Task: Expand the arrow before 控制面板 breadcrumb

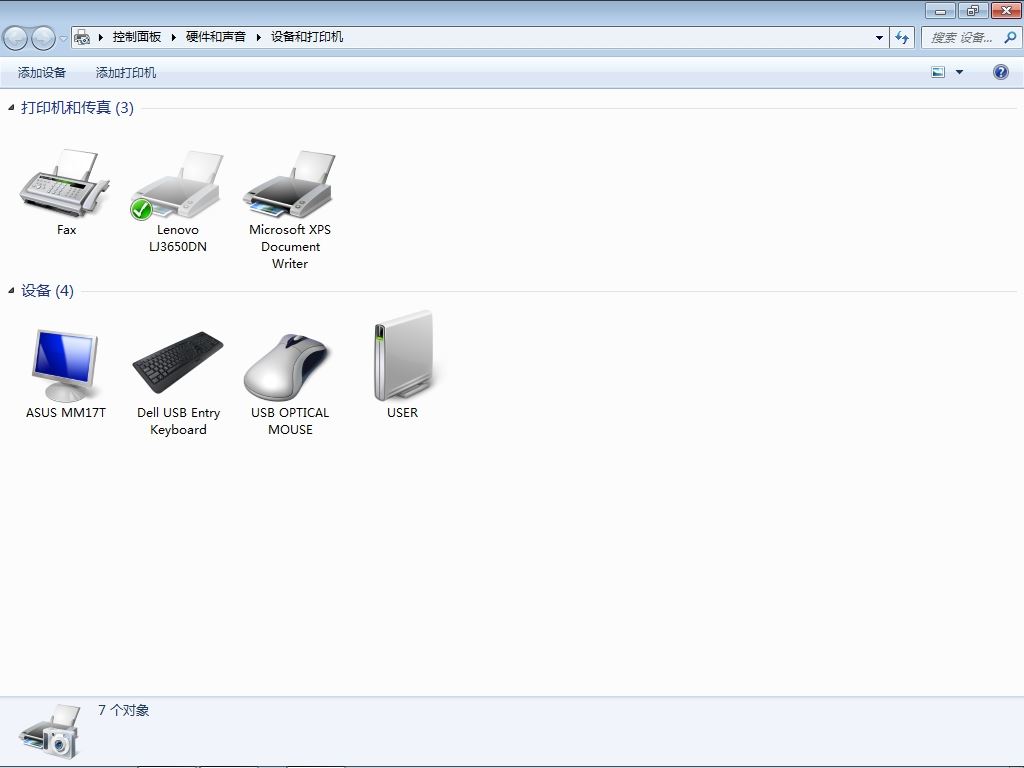Action: point(101,37)
